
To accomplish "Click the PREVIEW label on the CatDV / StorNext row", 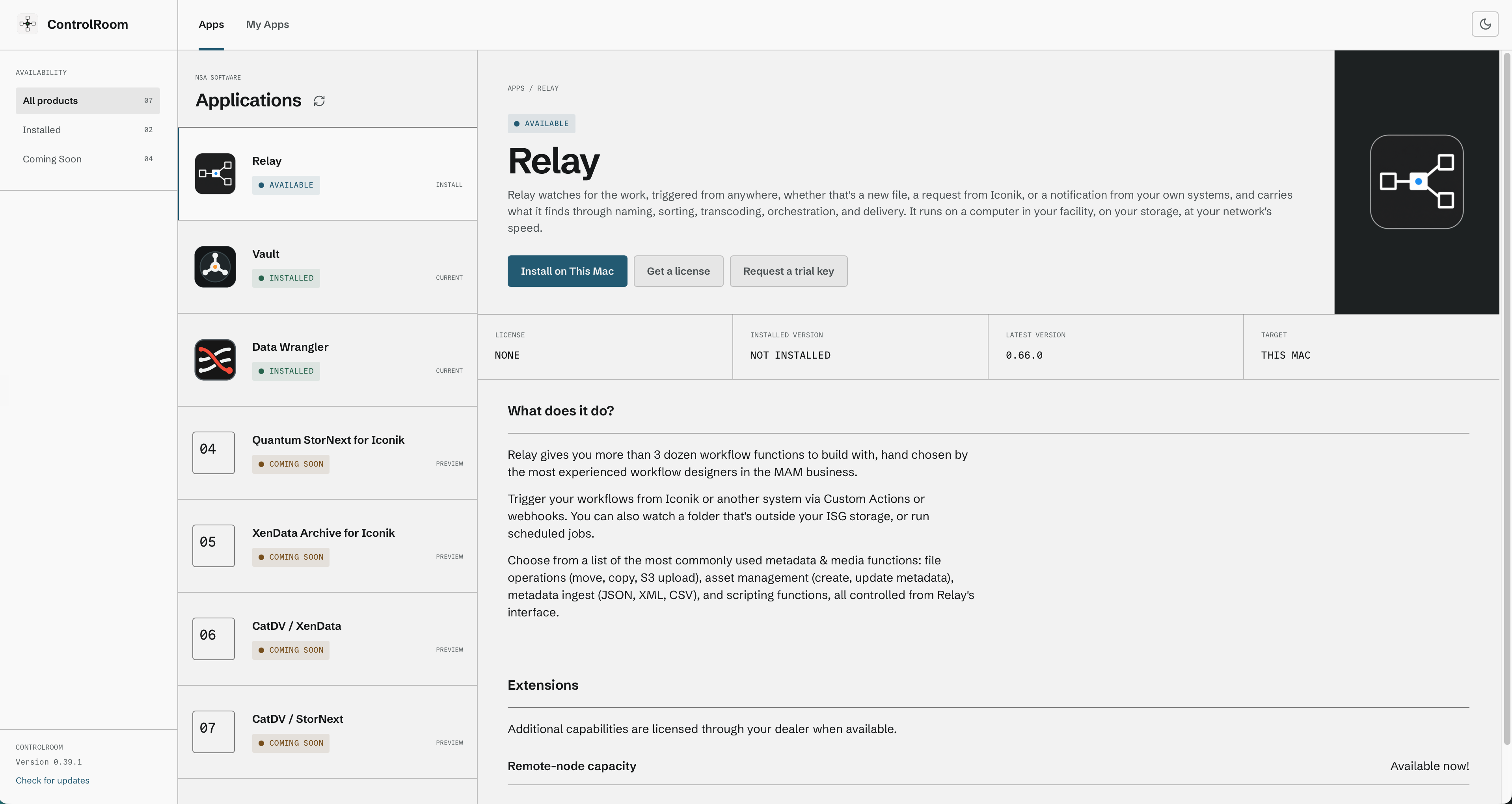I will point(449,743).
